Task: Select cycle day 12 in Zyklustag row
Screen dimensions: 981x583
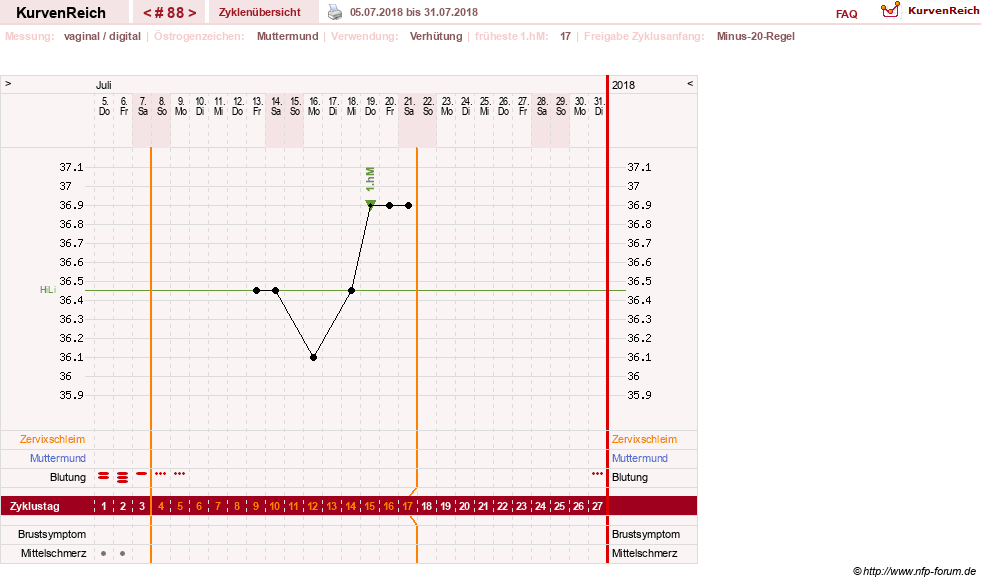Action: (x=313, y=506)
